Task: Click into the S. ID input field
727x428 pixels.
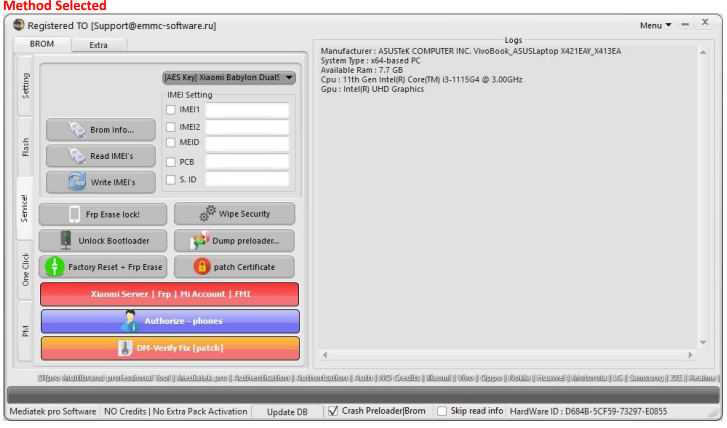Action: pyautogui.click(x=247, y=179)
